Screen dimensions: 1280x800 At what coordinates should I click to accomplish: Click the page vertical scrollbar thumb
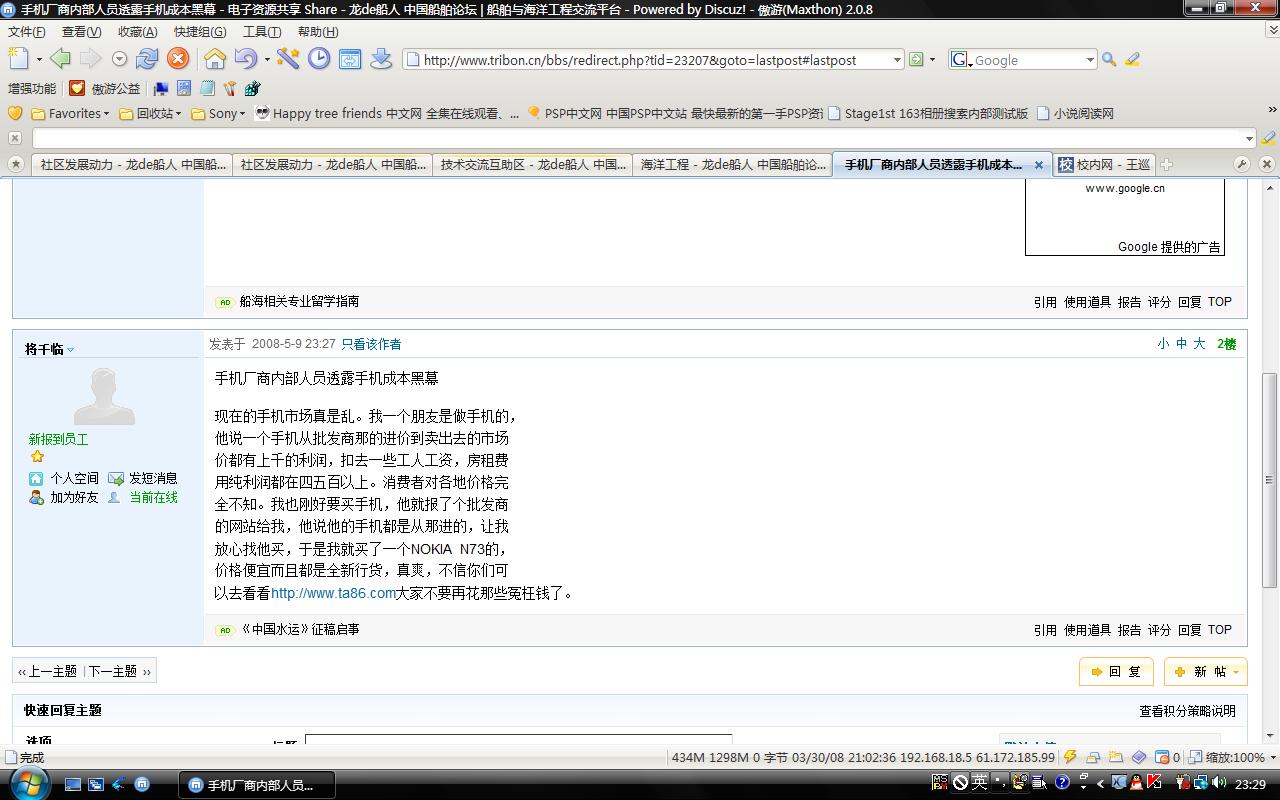1270,480
